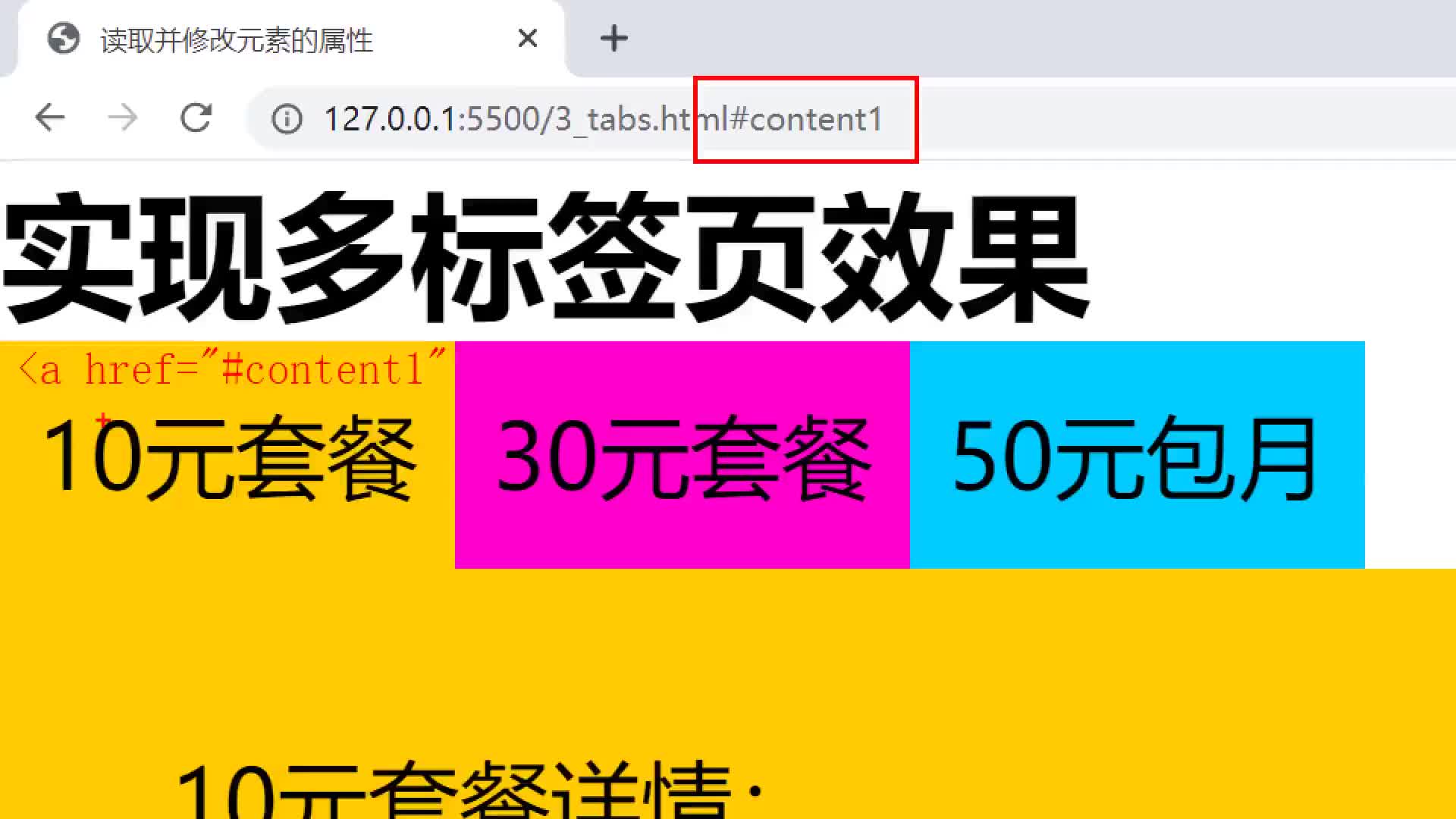Click the globe favicon on the tab
This screenshot has width=1456, height=819.
[63, 38]
